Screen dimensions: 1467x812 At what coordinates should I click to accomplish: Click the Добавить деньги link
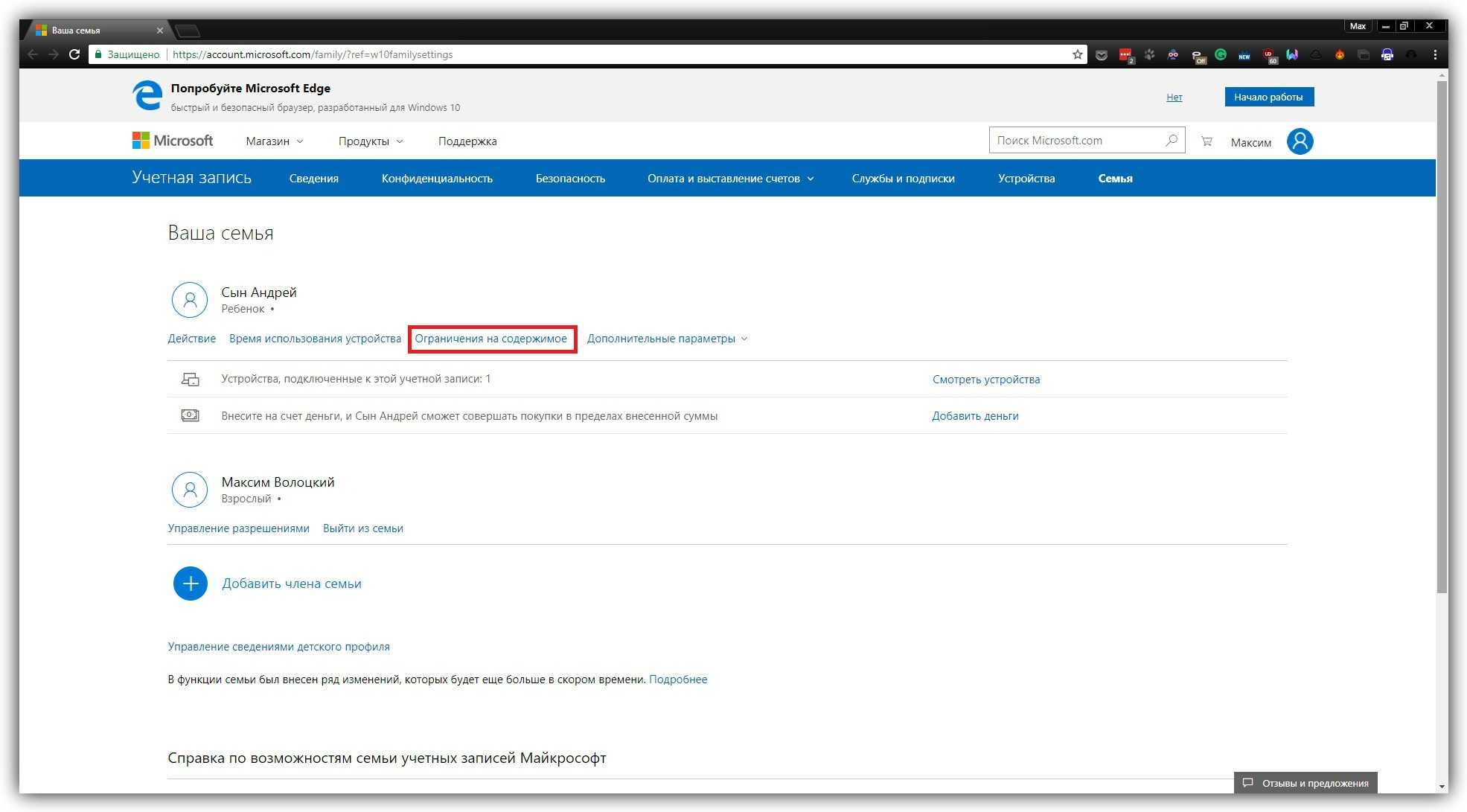[x=975, y=416]
